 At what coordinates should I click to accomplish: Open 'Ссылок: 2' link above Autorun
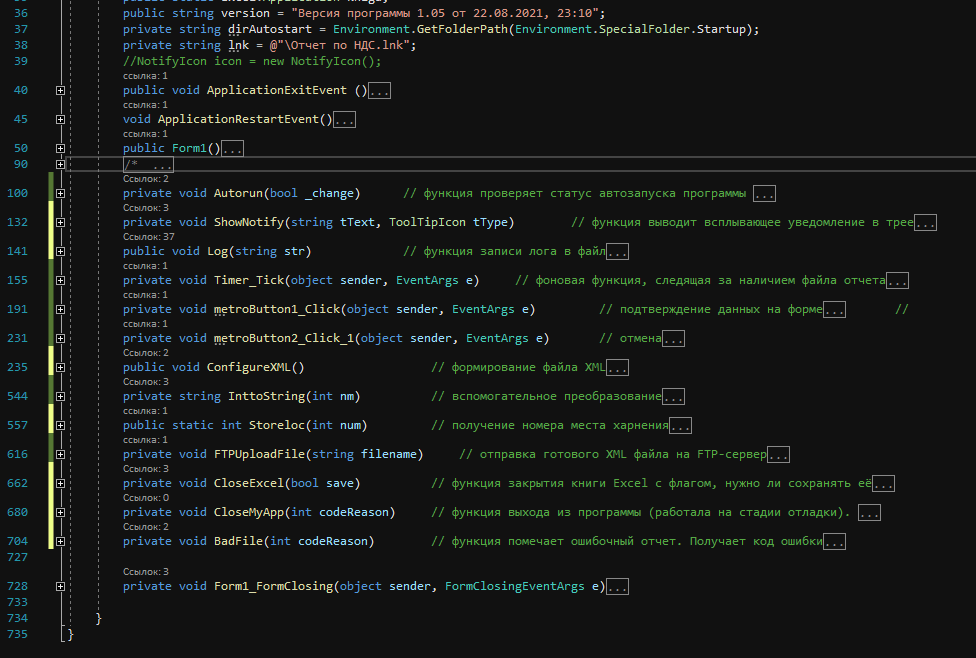[x=146, y=179]
